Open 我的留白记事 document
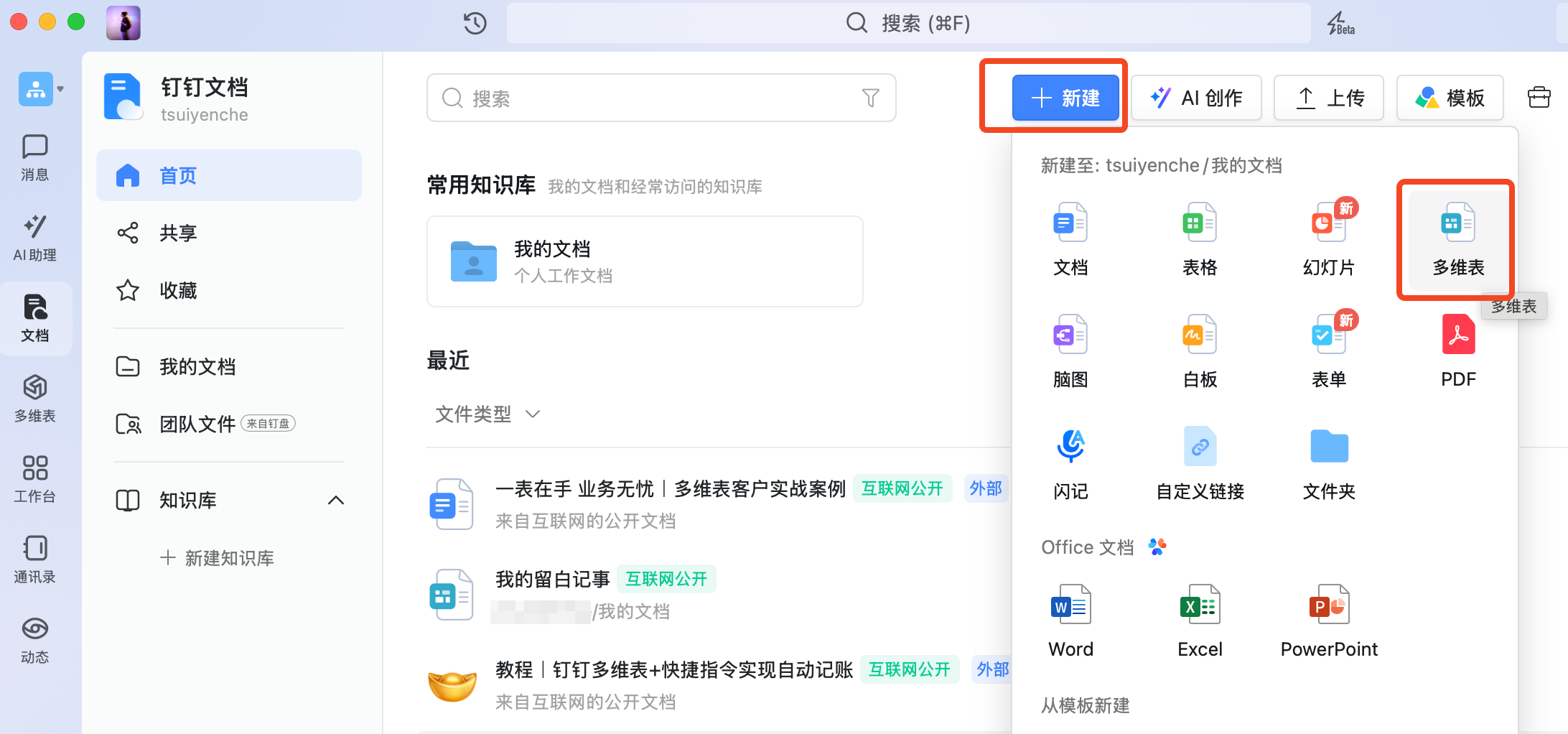 click(553, 579)
